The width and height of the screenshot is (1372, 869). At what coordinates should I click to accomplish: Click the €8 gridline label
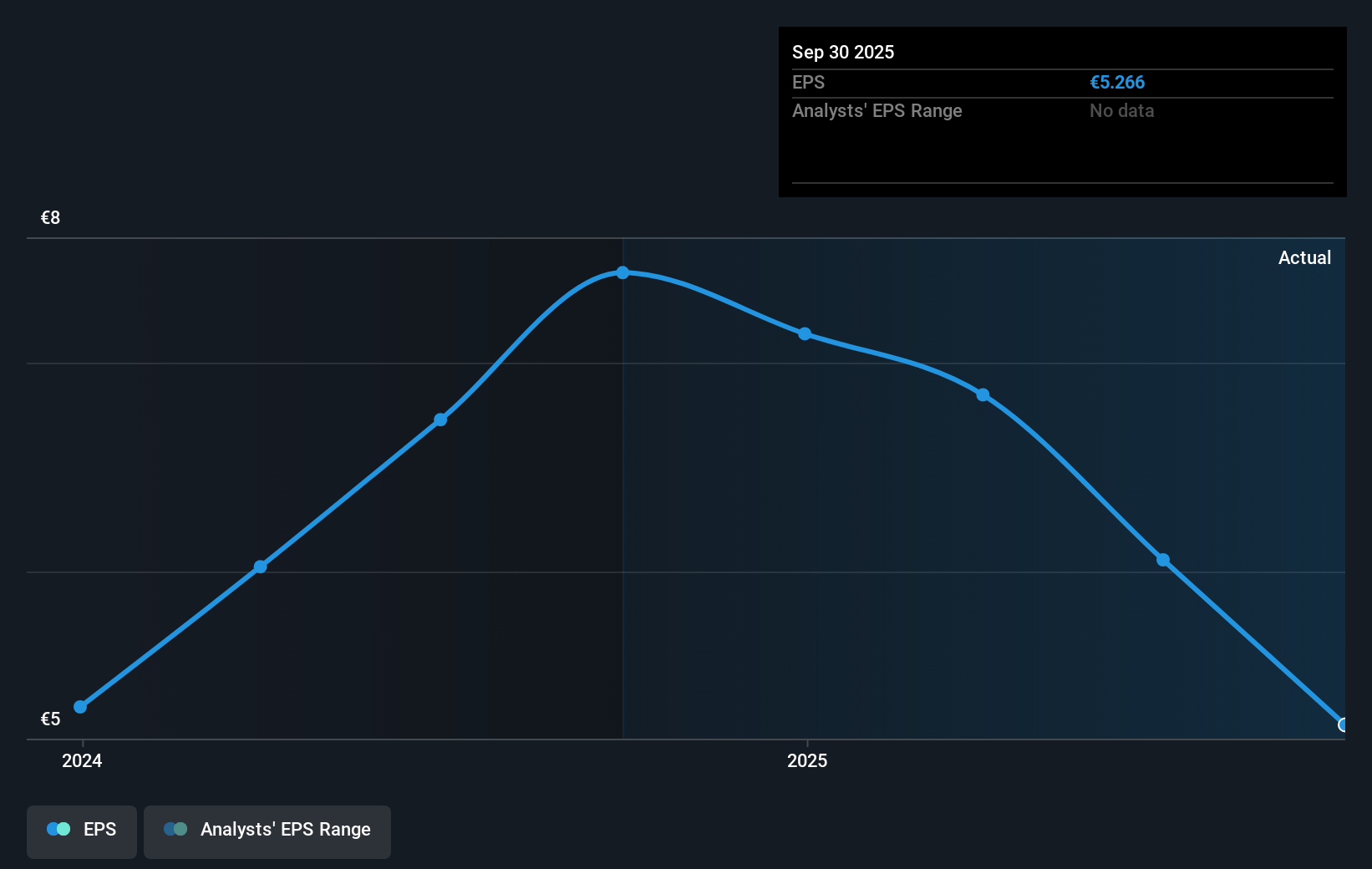click(x=50, y=217)
